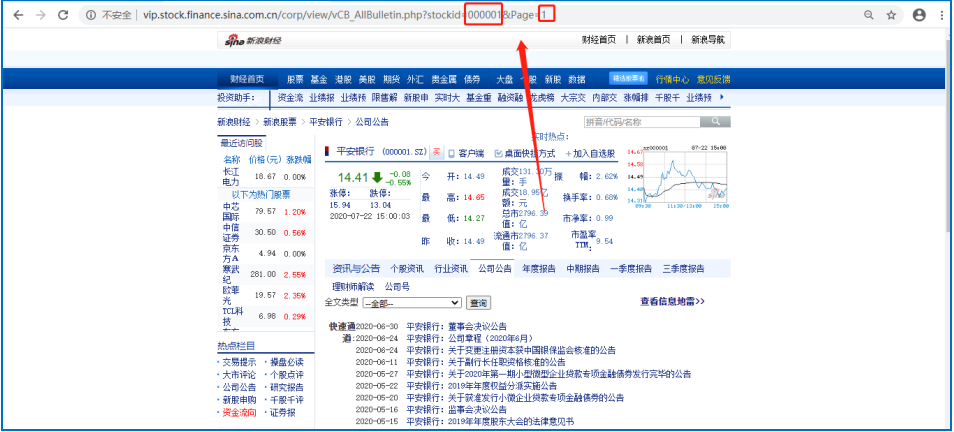Click 资金流向 in 热点栏目
The height and width of the screenshot is (432, 954).
tap(239, 413)
